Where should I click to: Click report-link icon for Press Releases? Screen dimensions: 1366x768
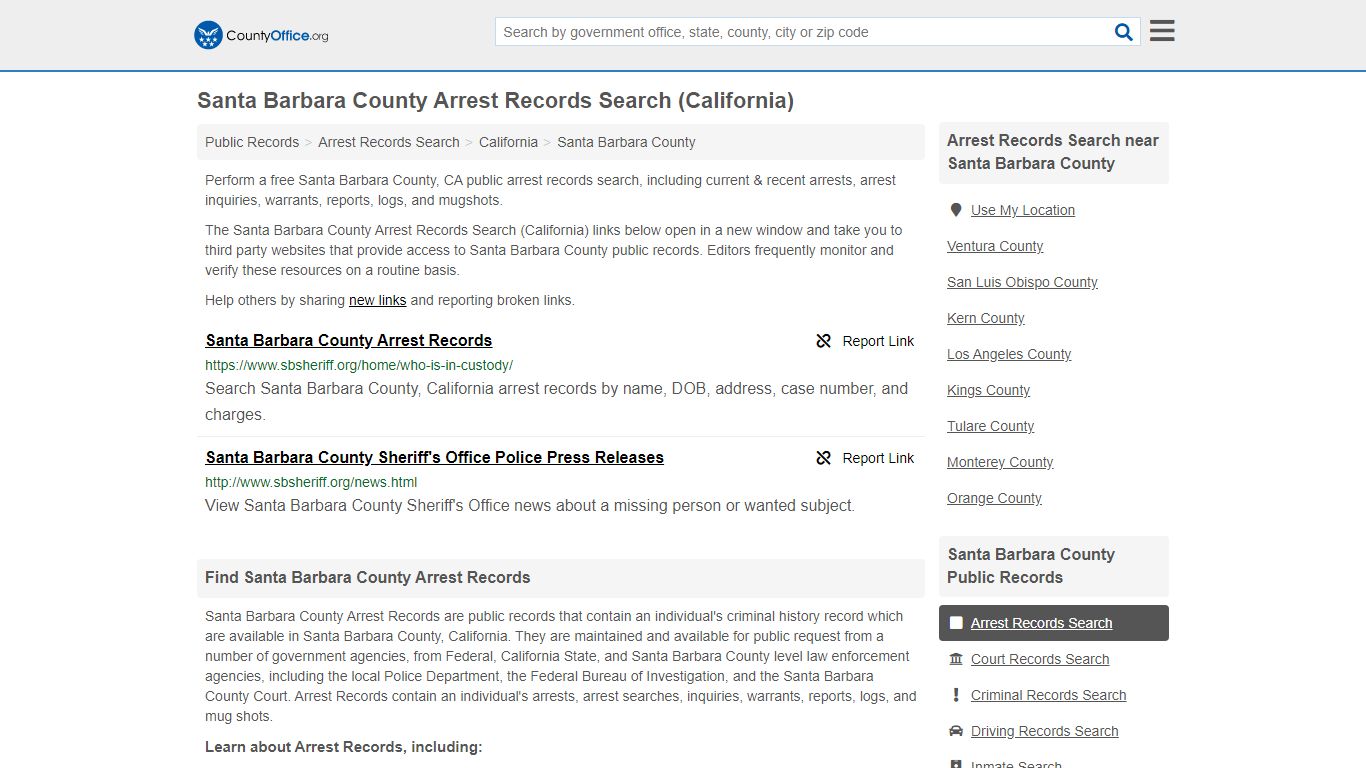click(x=824, y=458)
